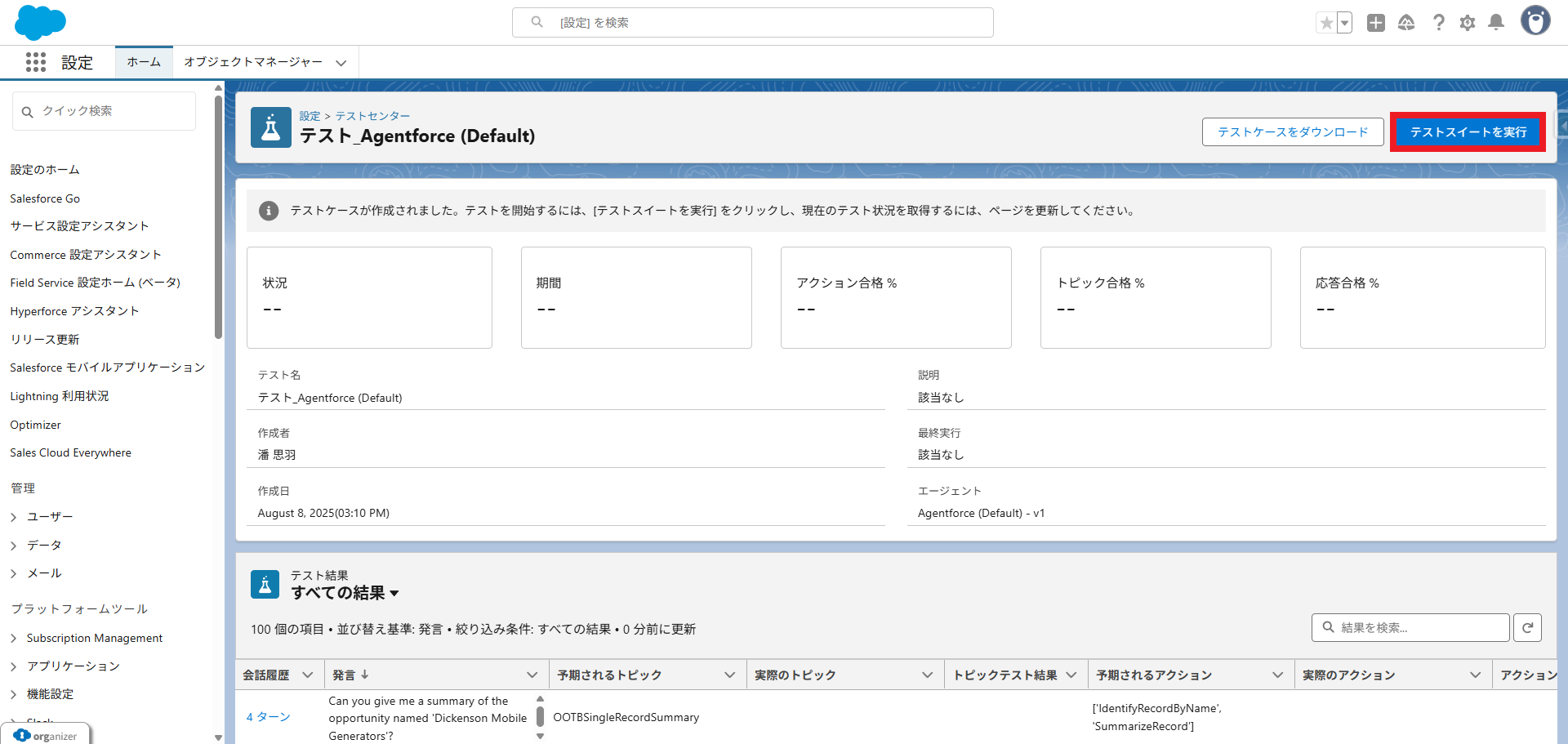The height and width of the screenshot is (744, 1568).
Task: Click the sidebar scrollbar down arrow
Action: (x=218, y=737)
